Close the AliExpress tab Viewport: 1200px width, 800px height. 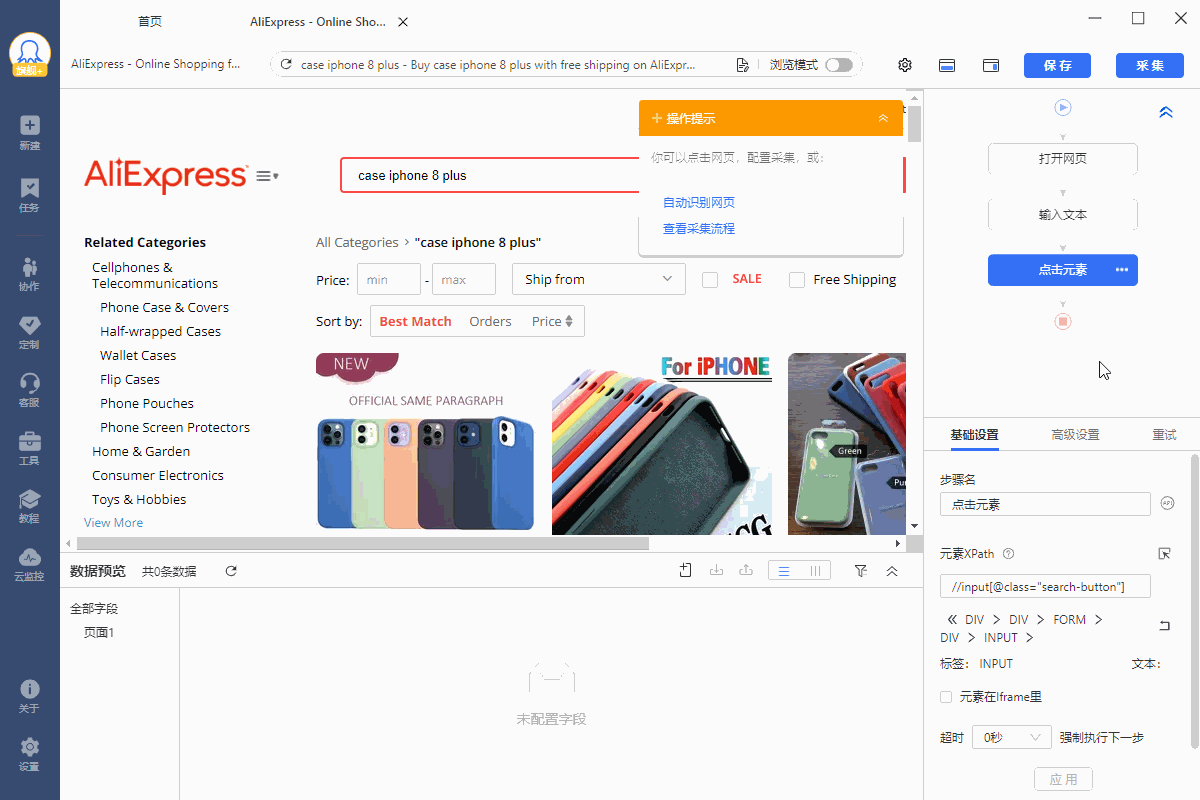point(402,21)
